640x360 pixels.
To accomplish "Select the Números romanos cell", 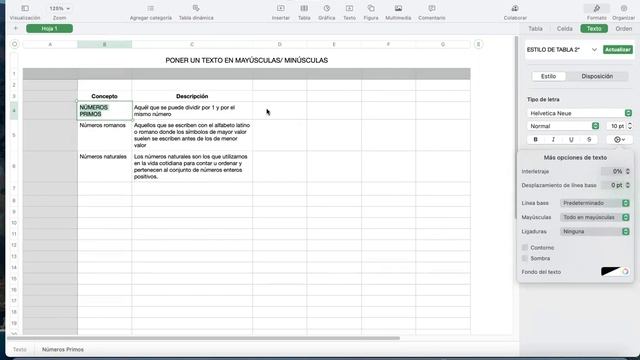I will coord(104,135).
